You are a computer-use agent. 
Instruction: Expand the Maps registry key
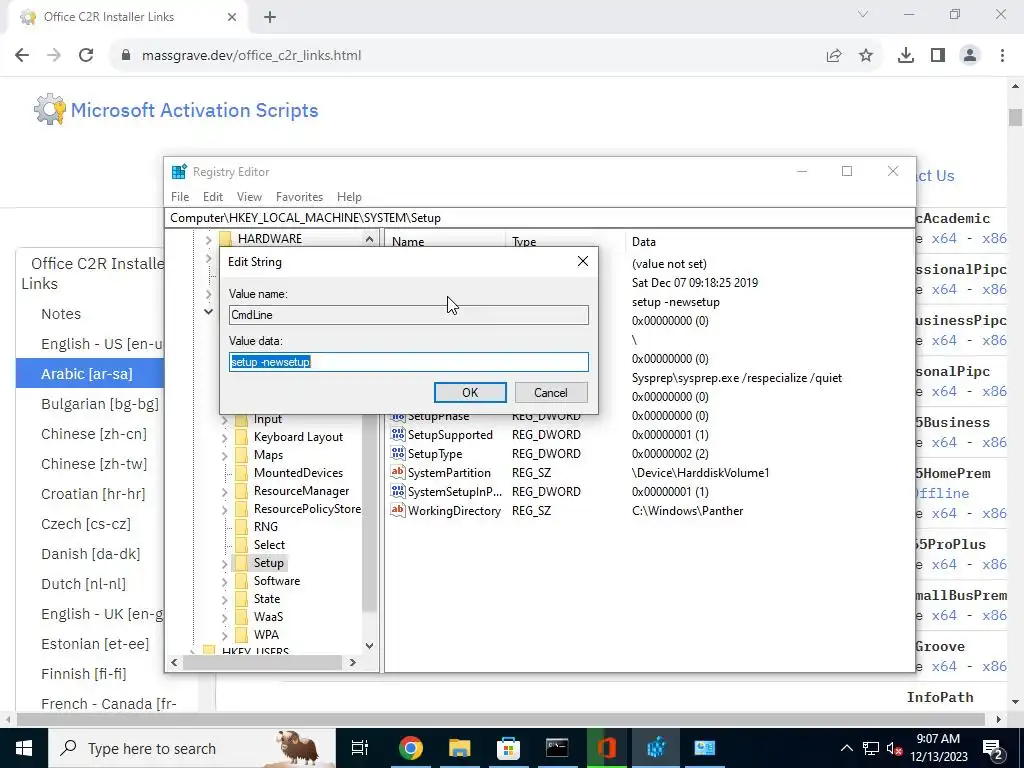pos(225,455)
